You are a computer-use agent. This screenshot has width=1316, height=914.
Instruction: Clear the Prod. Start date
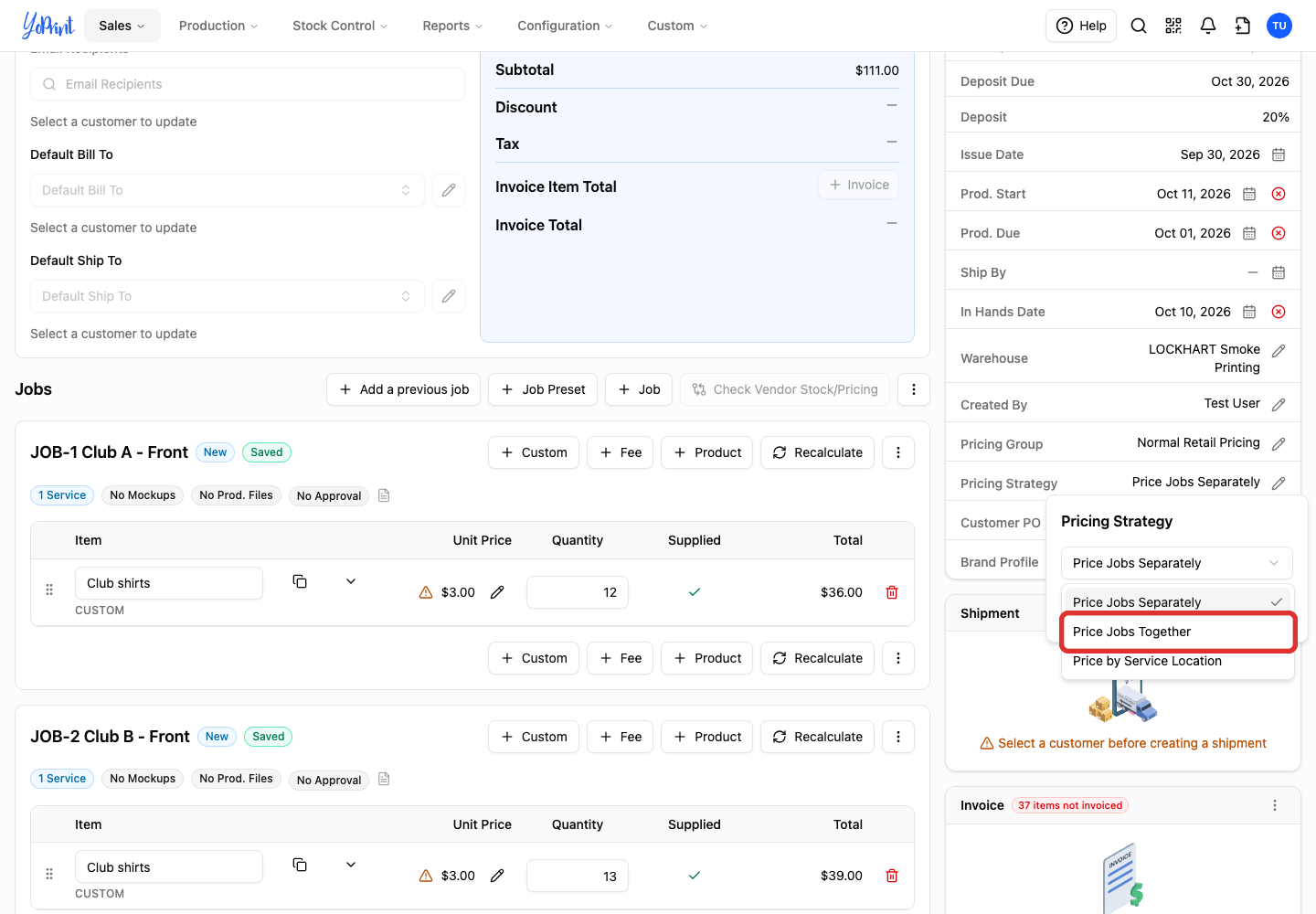[1279, 194]
